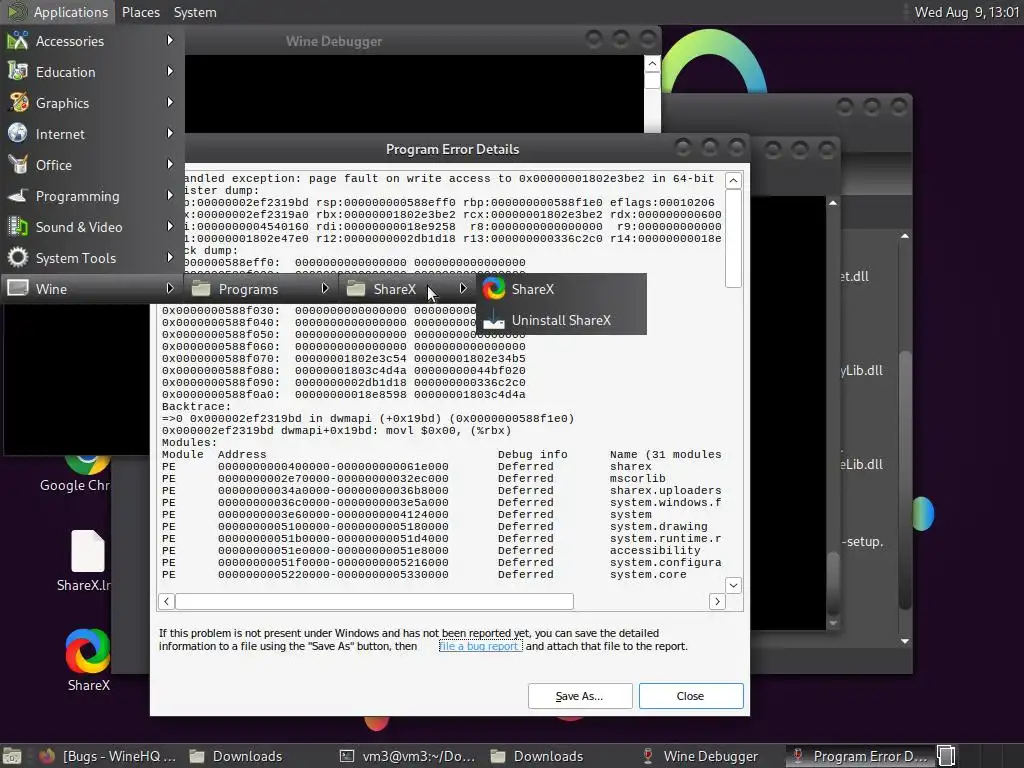Click the ShareX submenu folder icon
The height and width of the screenshot is (768, 1024).
click(x=356, y=289)
